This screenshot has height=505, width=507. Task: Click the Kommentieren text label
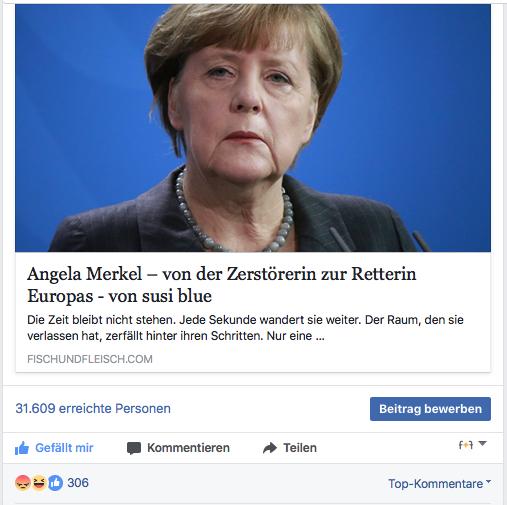coord(188,448)
